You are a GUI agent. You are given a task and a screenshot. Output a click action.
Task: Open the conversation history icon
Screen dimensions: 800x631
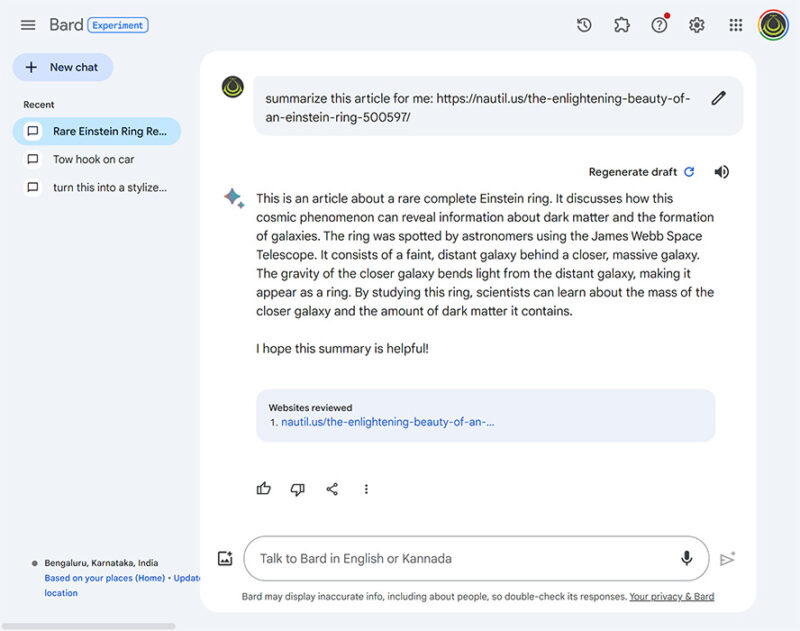pos(584,24)
